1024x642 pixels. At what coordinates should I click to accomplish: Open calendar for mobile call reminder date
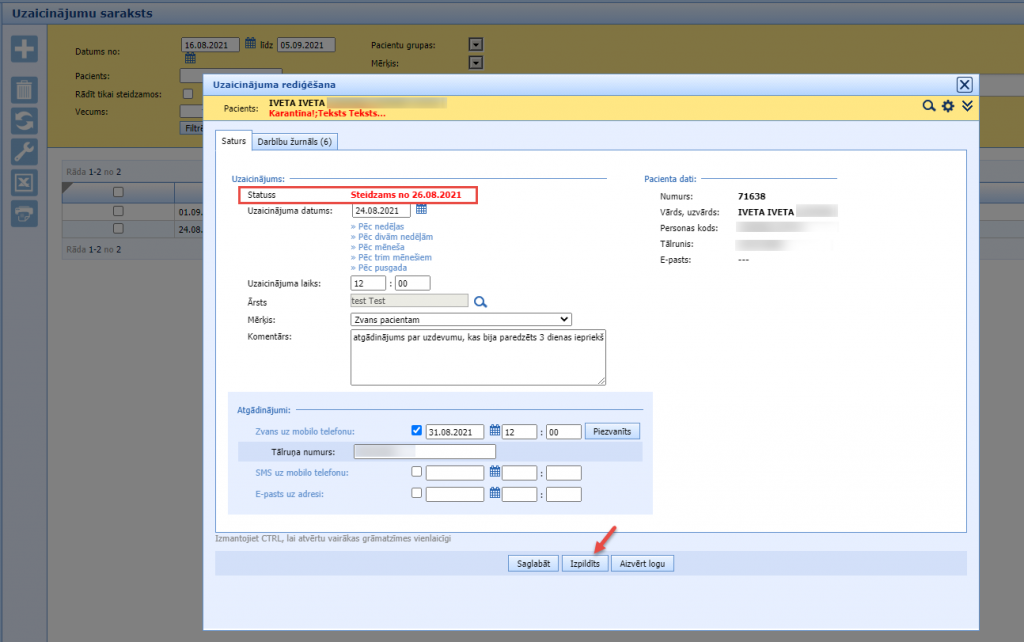tap(494, 431)
